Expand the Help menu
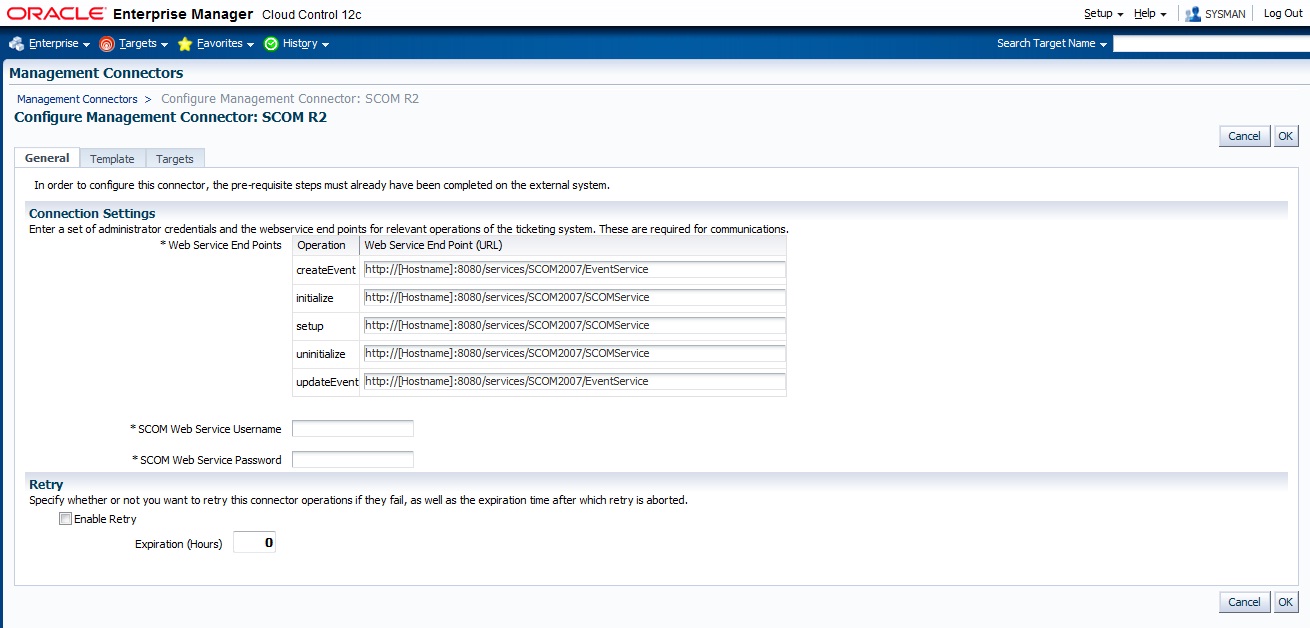Viewport: 1310px width, 628px height. coord(1150,14)
